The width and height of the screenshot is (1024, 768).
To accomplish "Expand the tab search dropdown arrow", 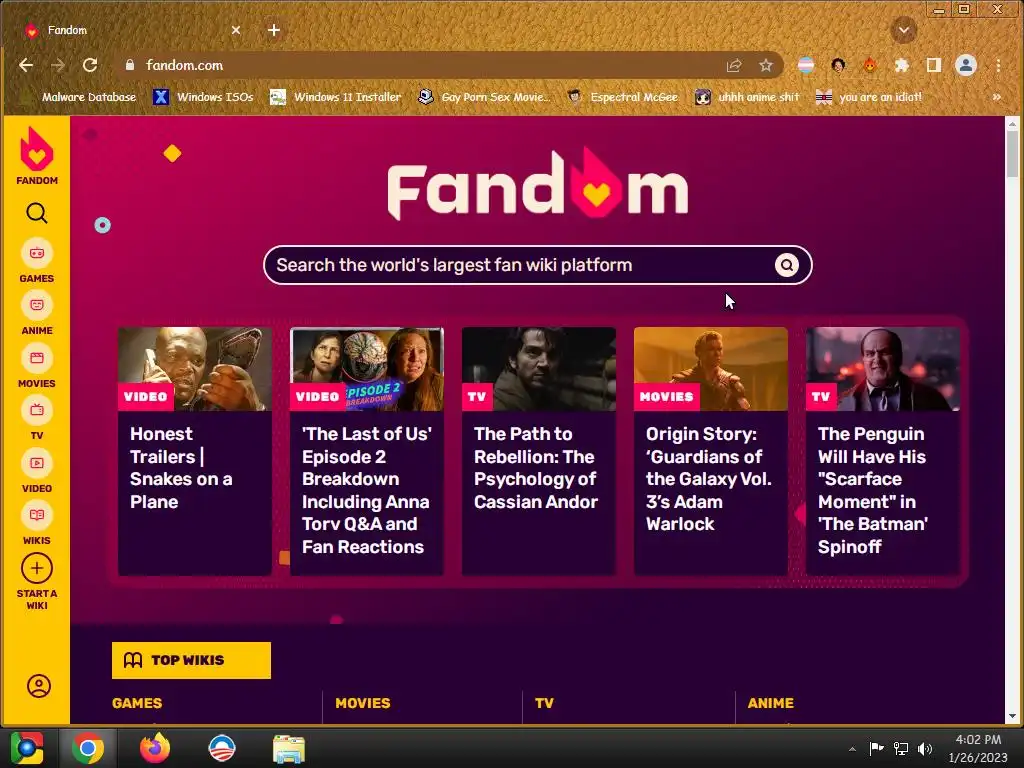I will pos(904,30).
